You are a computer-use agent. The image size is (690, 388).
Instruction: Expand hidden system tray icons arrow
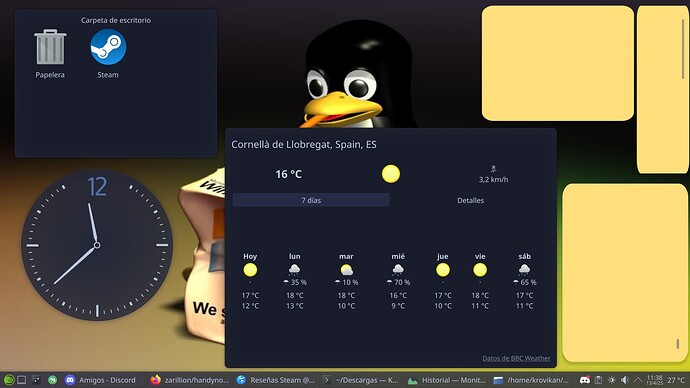[x=638, y=380]
